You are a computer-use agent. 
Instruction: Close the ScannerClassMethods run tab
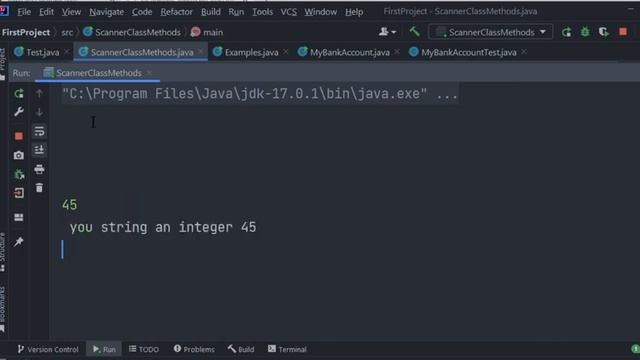click(150, 73)
